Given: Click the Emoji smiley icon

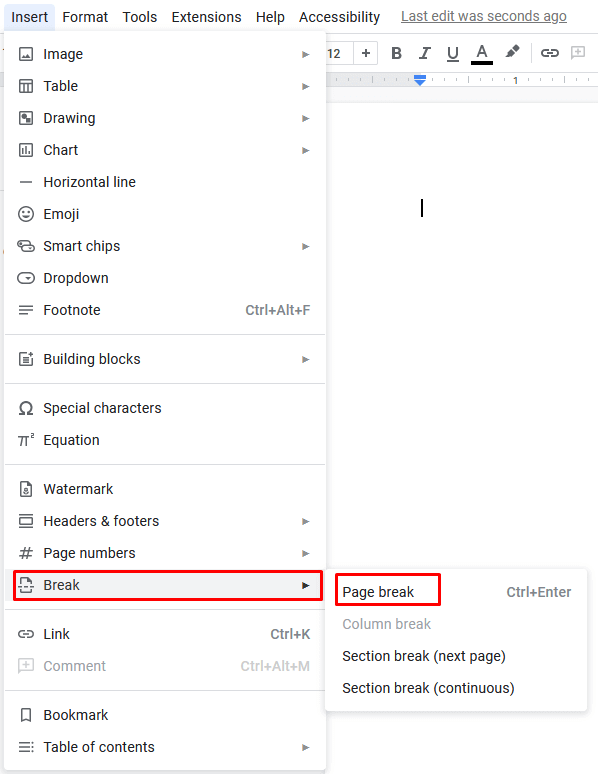Looking at the screenshot, I should point(26,214).
